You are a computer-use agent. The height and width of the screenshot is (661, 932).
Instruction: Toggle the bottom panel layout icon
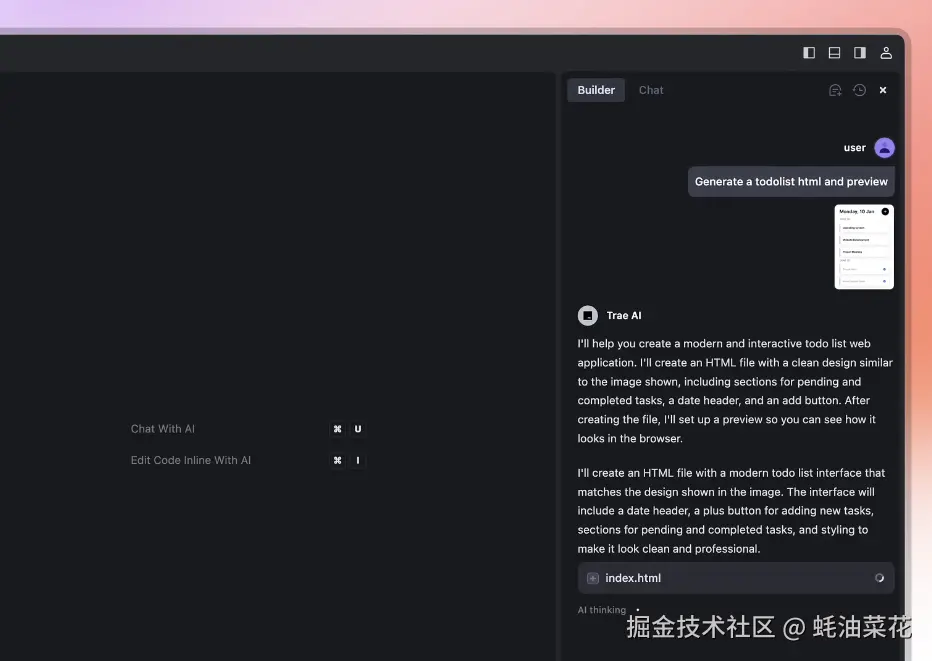pos(834,52)
